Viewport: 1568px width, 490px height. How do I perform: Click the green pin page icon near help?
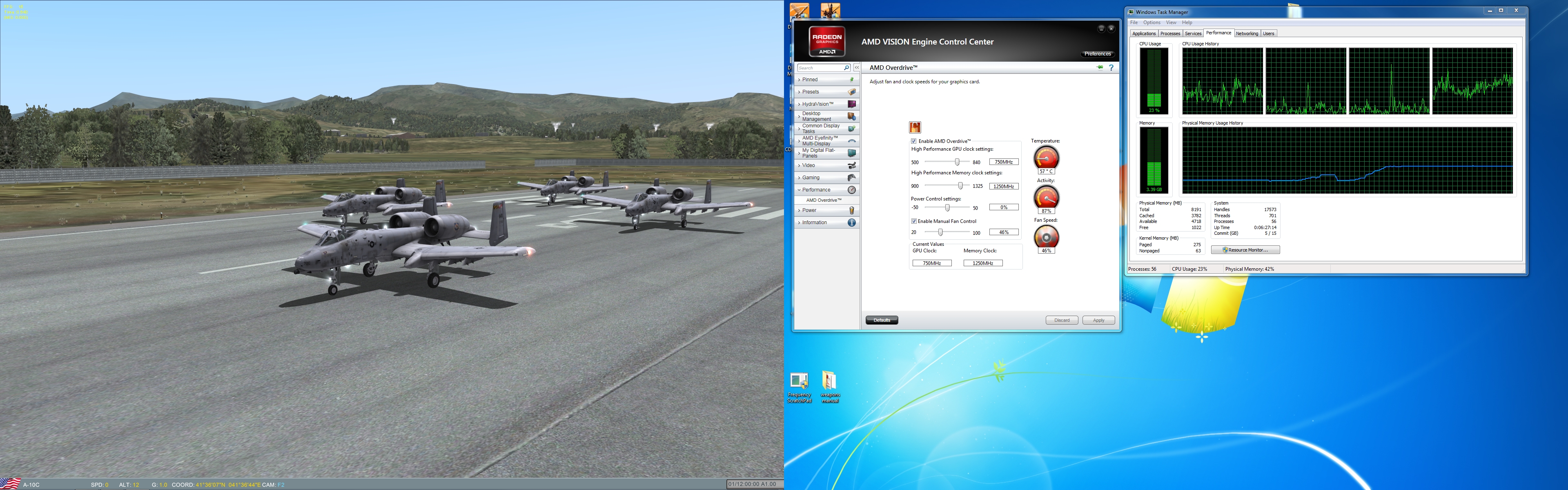click(x=1100, y=67)
